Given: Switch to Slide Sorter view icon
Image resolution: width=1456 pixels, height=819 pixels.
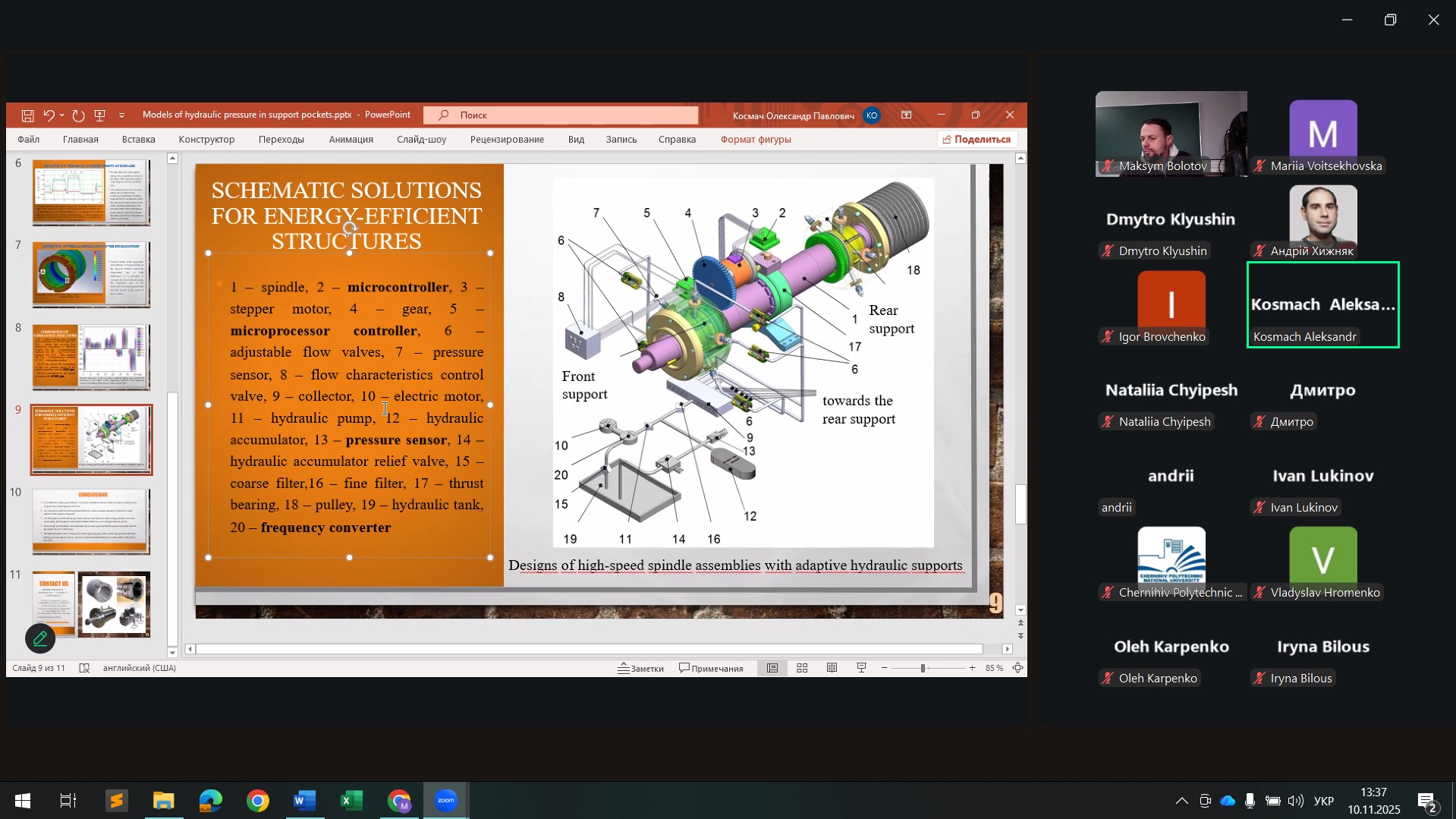Looking at the screenshot, I should [802, 668].
